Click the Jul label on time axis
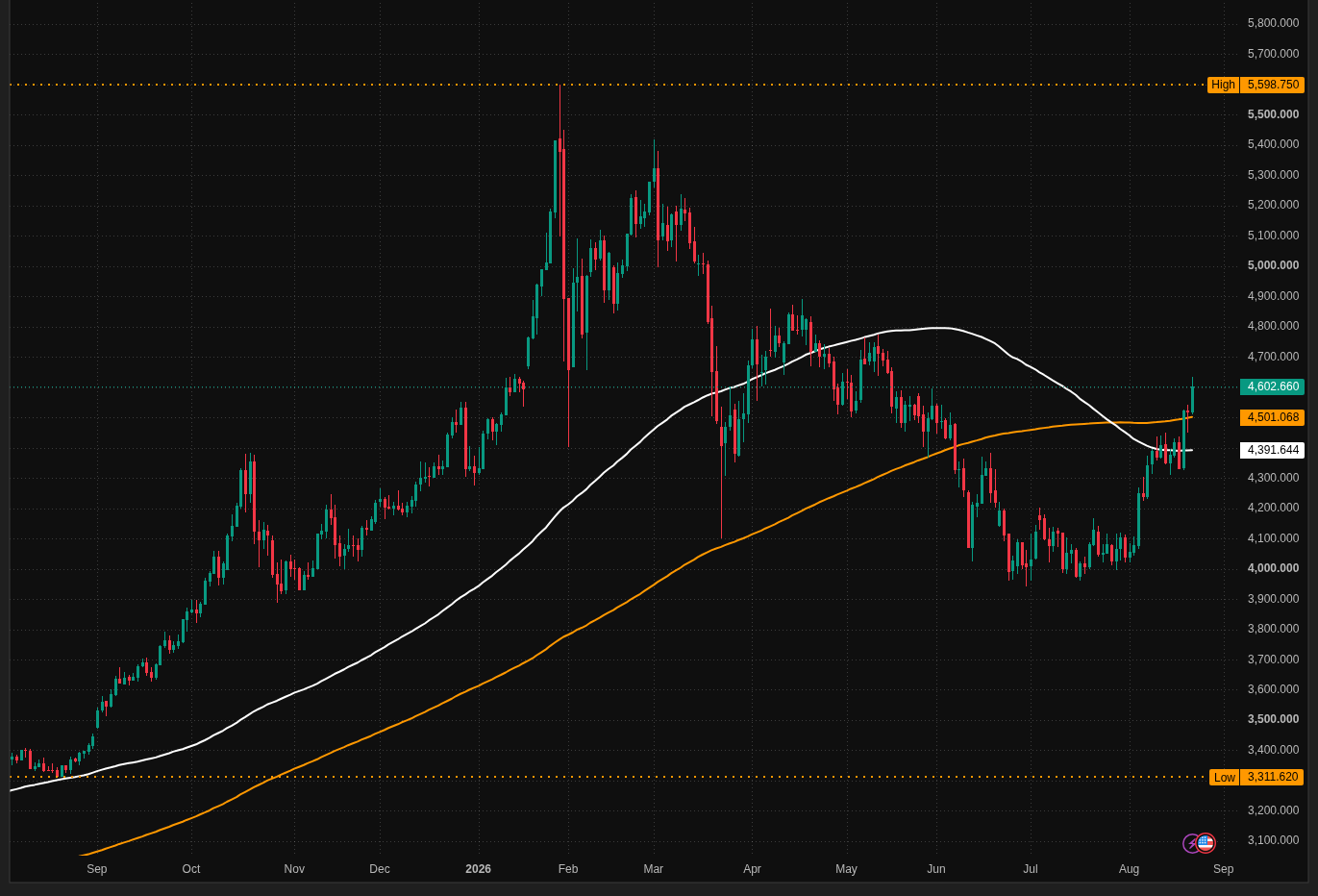Screen dimensions: 1318x896 (1031, 869)
